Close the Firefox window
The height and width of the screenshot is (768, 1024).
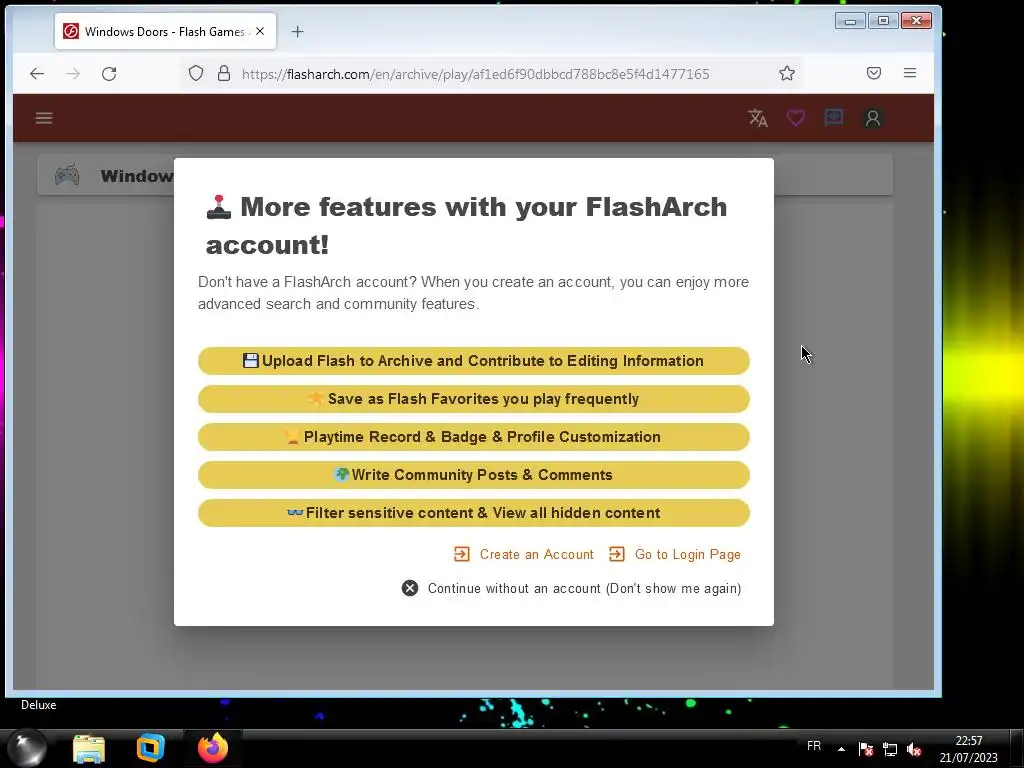(916, 21)
